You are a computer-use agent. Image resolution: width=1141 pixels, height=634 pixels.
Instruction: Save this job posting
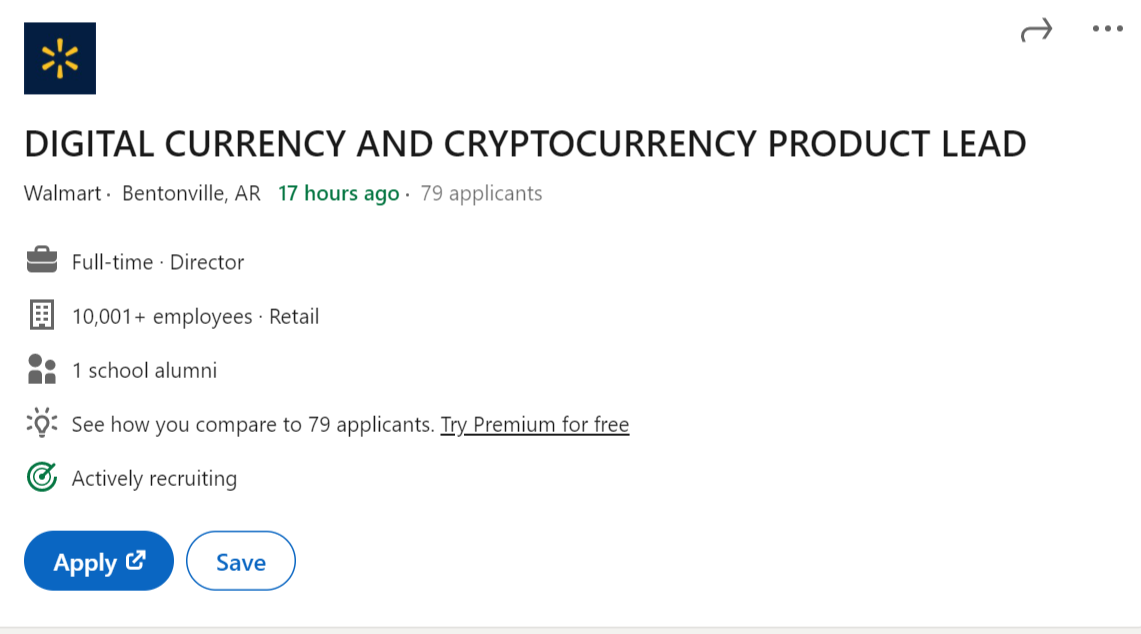pyautogui.click(x=240, y=562)
